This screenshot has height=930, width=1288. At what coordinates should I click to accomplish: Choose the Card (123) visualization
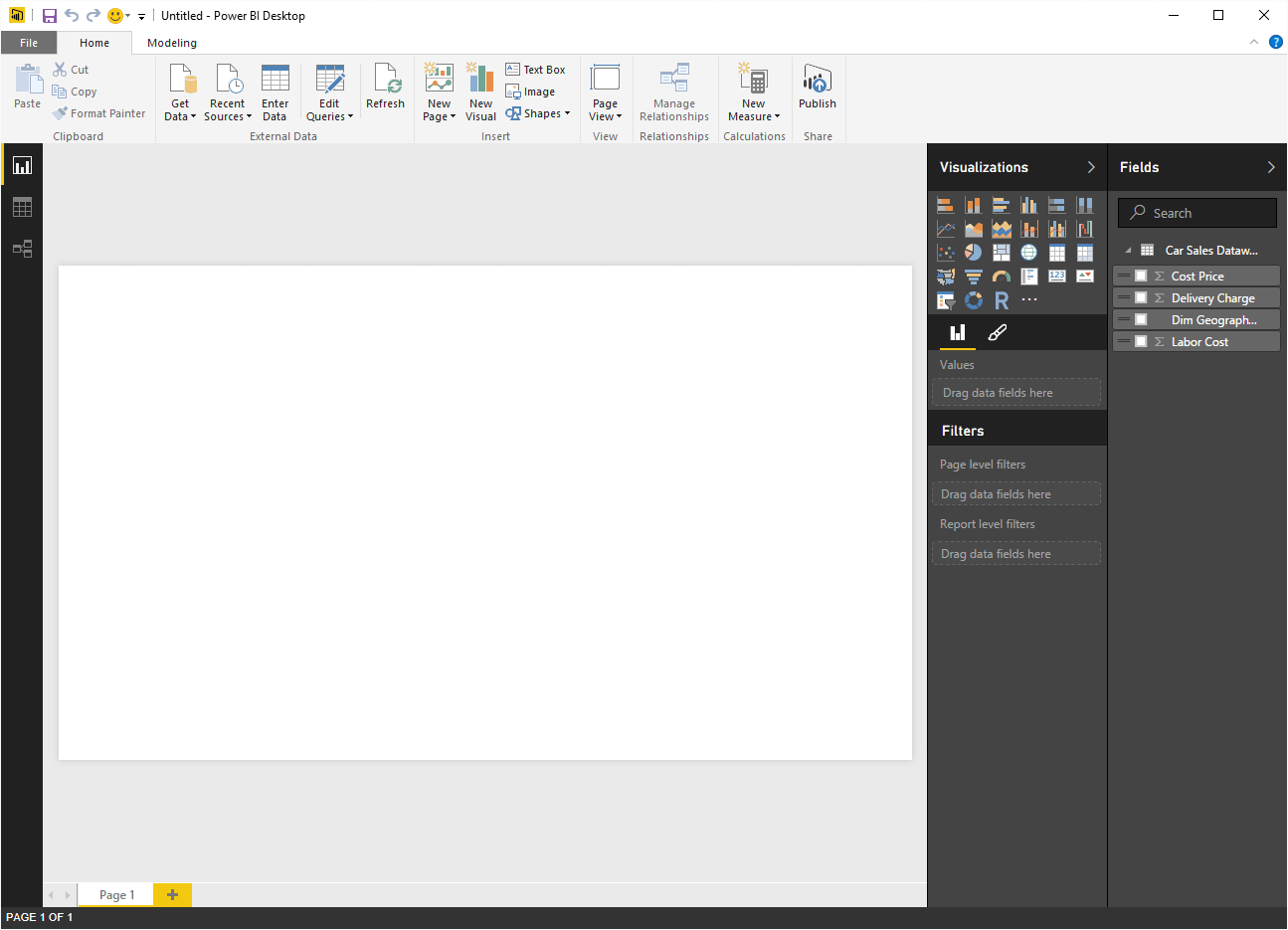(1057, 277)
